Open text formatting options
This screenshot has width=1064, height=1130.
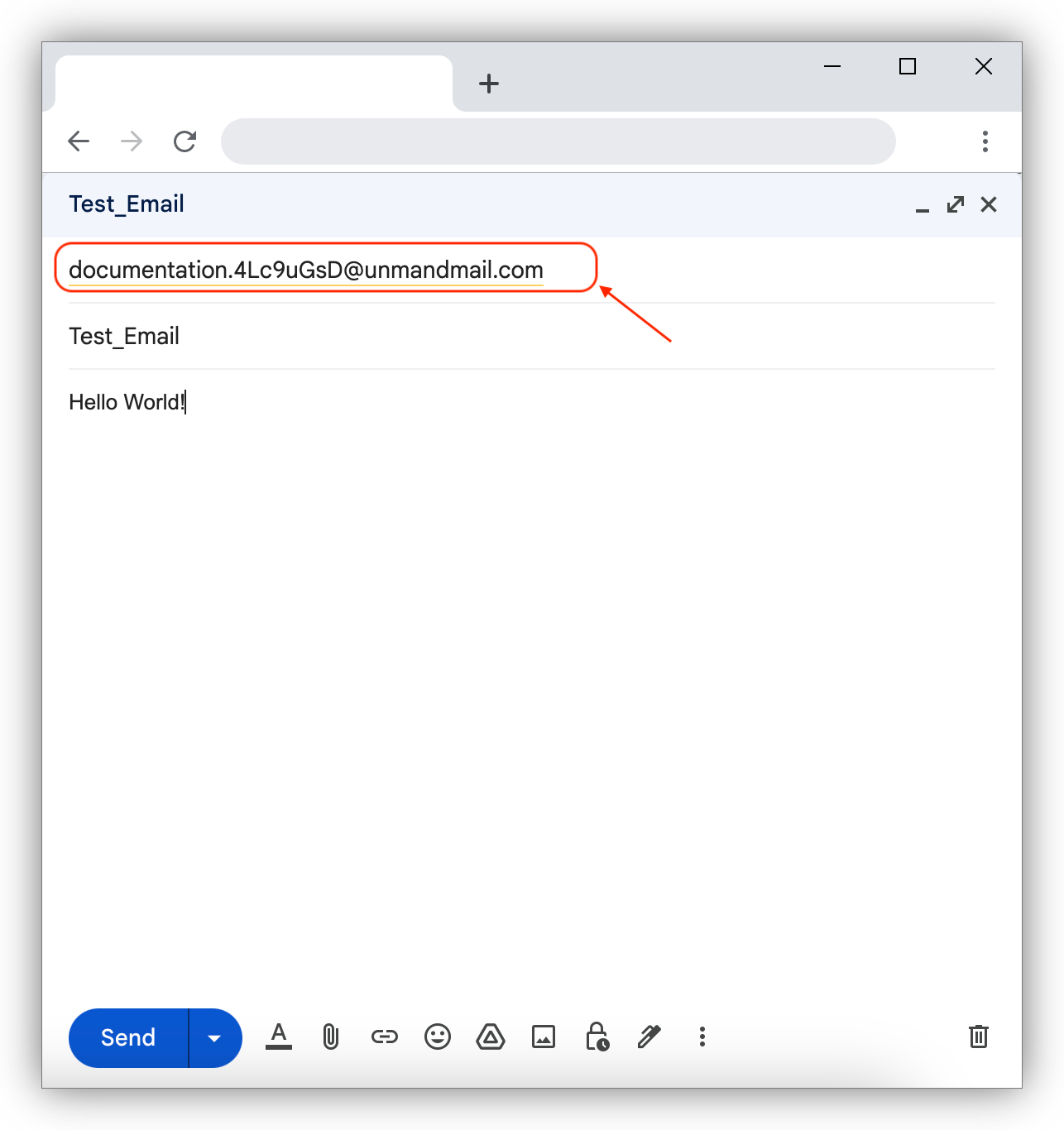[279, 1037]
